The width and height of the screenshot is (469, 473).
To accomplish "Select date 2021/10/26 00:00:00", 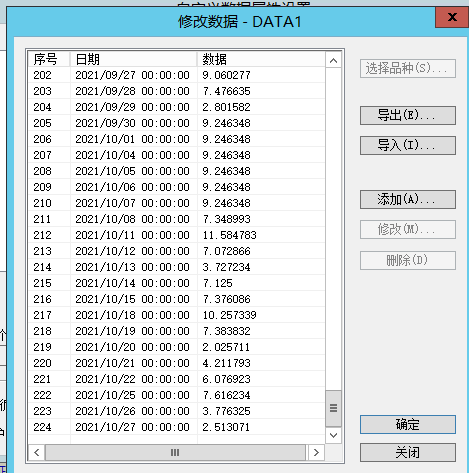I will pos(132,411).
